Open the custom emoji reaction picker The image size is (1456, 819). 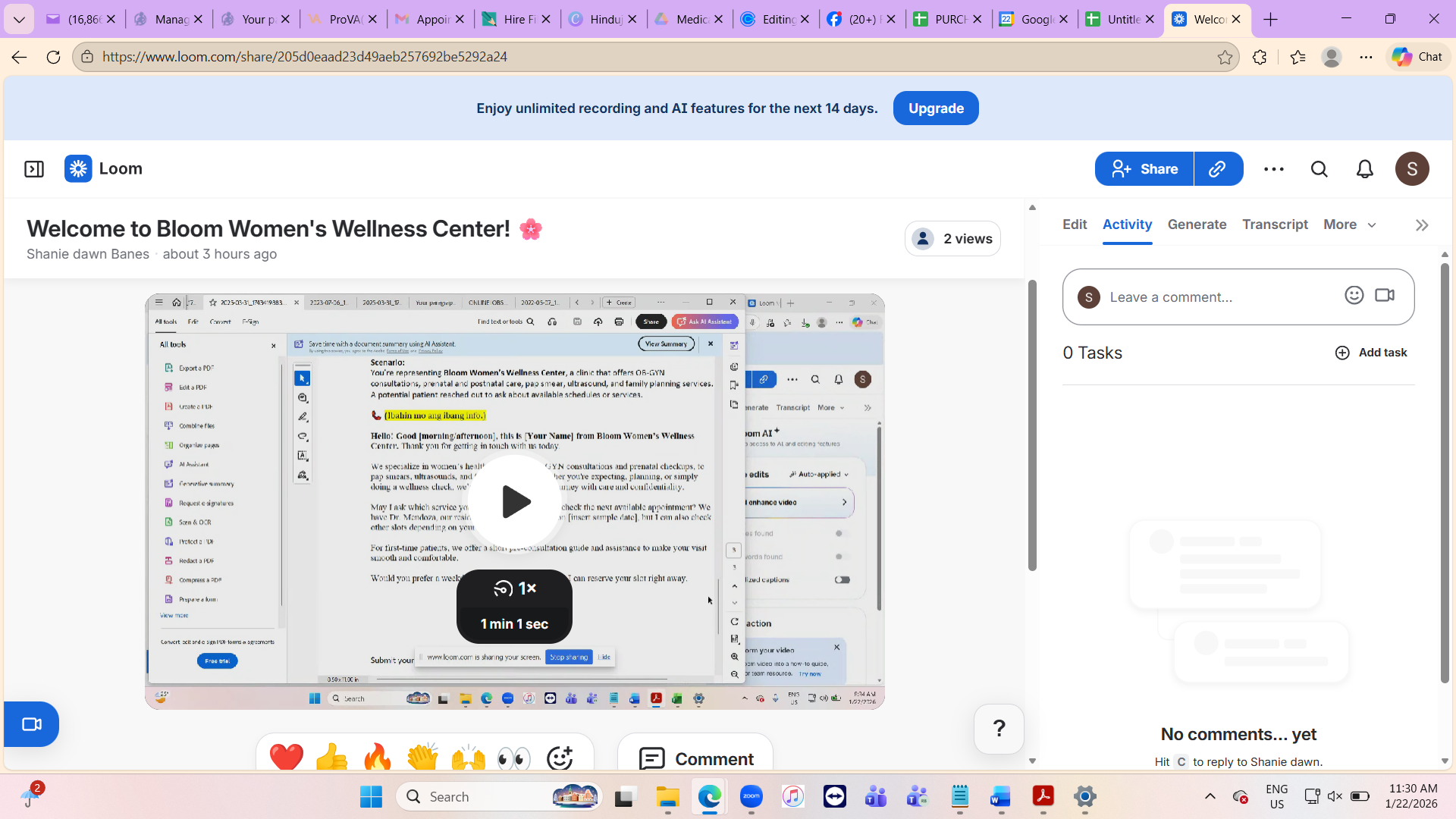point(560,757)
